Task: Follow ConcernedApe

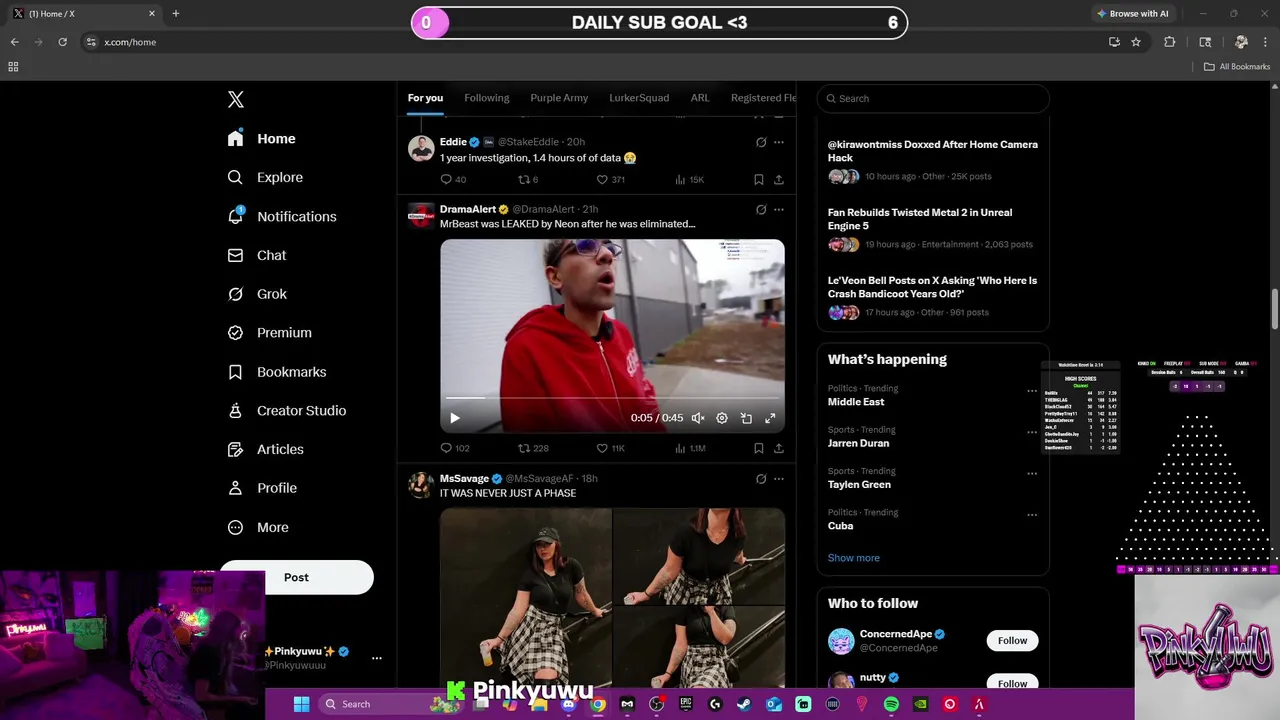Action: 1012,640
